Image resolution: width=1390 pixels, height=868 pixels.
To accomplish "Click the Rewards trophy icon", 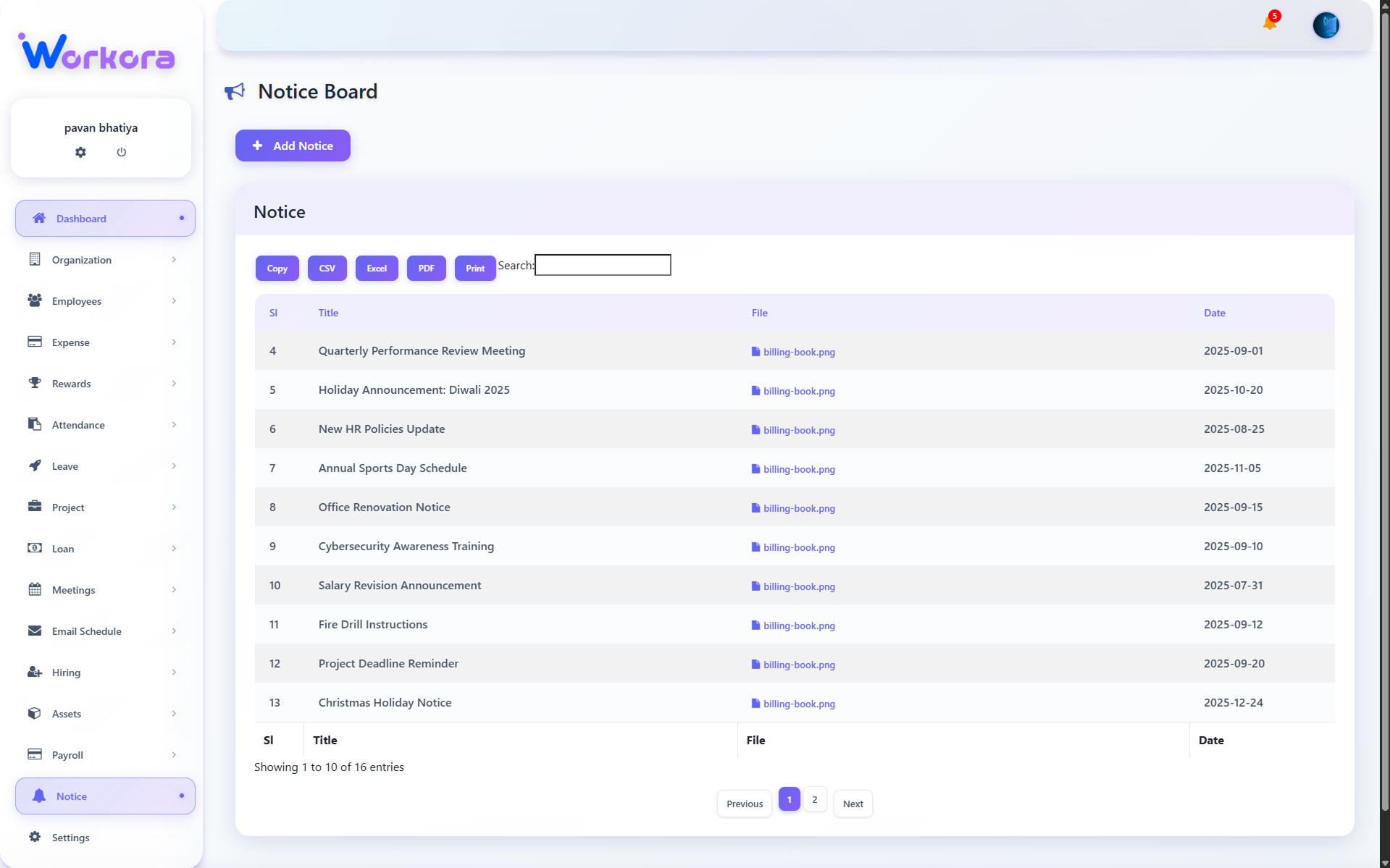I will (35, 383).
